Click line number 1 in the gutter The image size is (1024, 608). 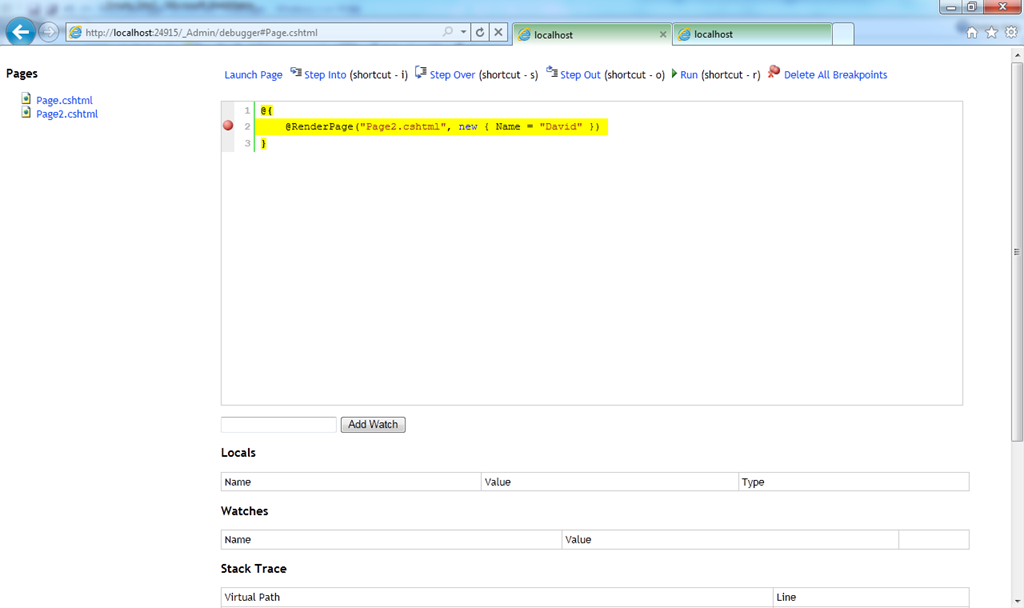tap(247, 110)
